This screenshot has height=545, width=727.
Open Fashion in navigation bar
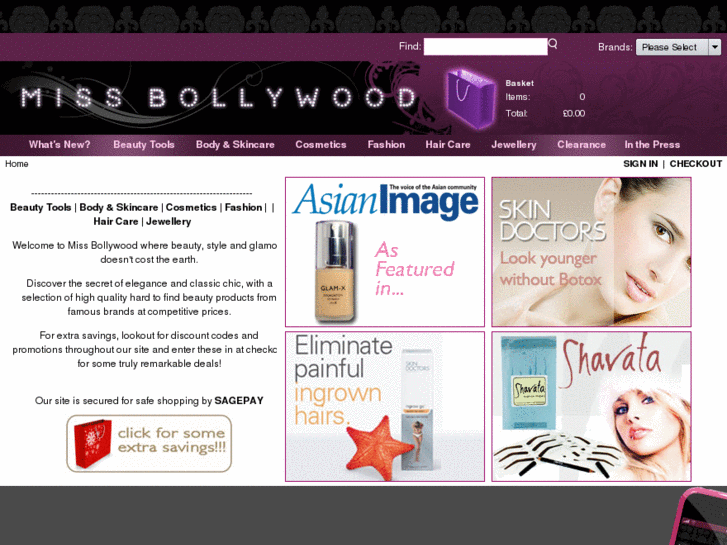click(386, 145)
